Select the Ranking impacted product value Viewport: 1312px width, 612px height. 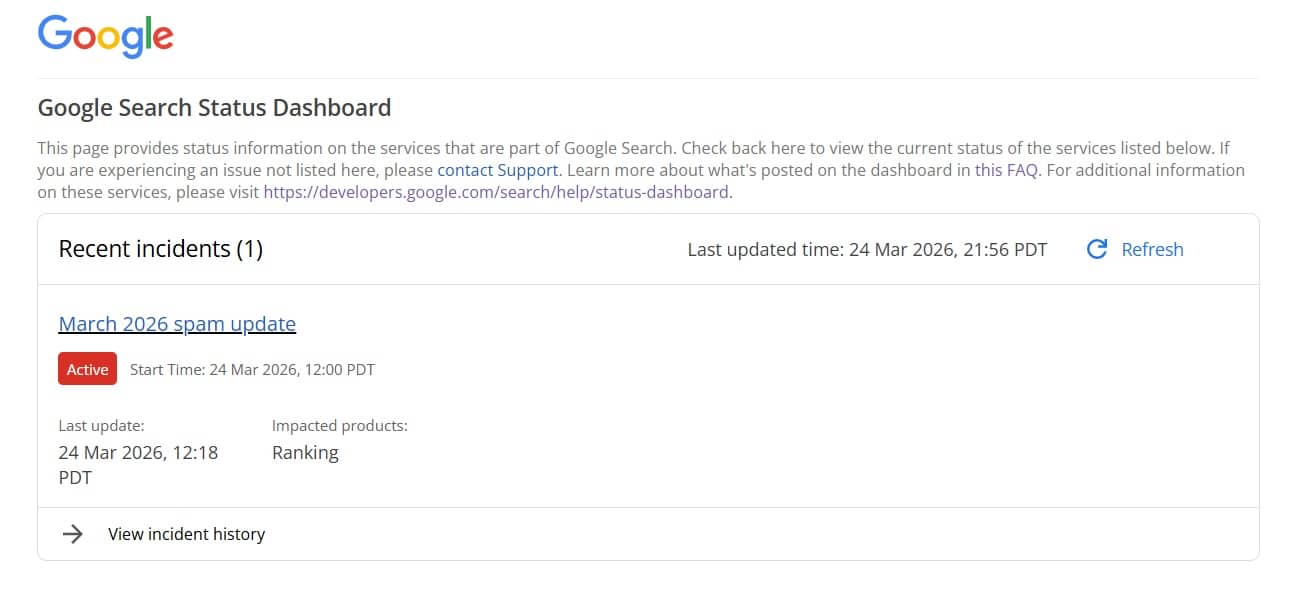(x=305, y=453)
